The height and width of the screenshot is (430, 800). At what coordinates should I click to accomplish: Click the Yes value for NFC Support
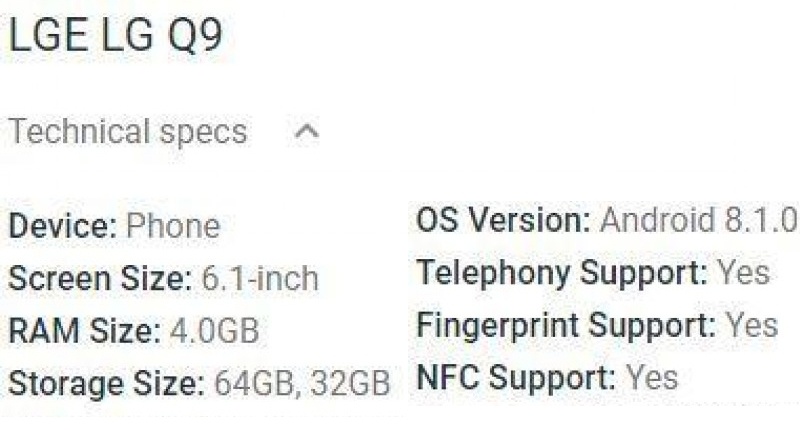click(652, 377)
